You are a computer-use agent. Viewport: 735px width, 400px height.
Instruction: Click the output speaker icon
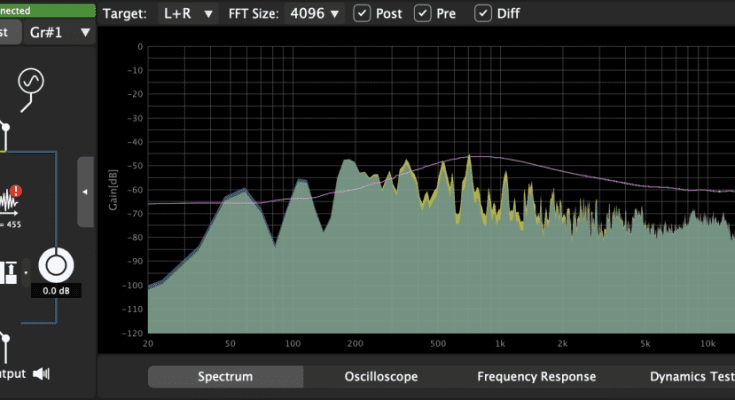41,374
